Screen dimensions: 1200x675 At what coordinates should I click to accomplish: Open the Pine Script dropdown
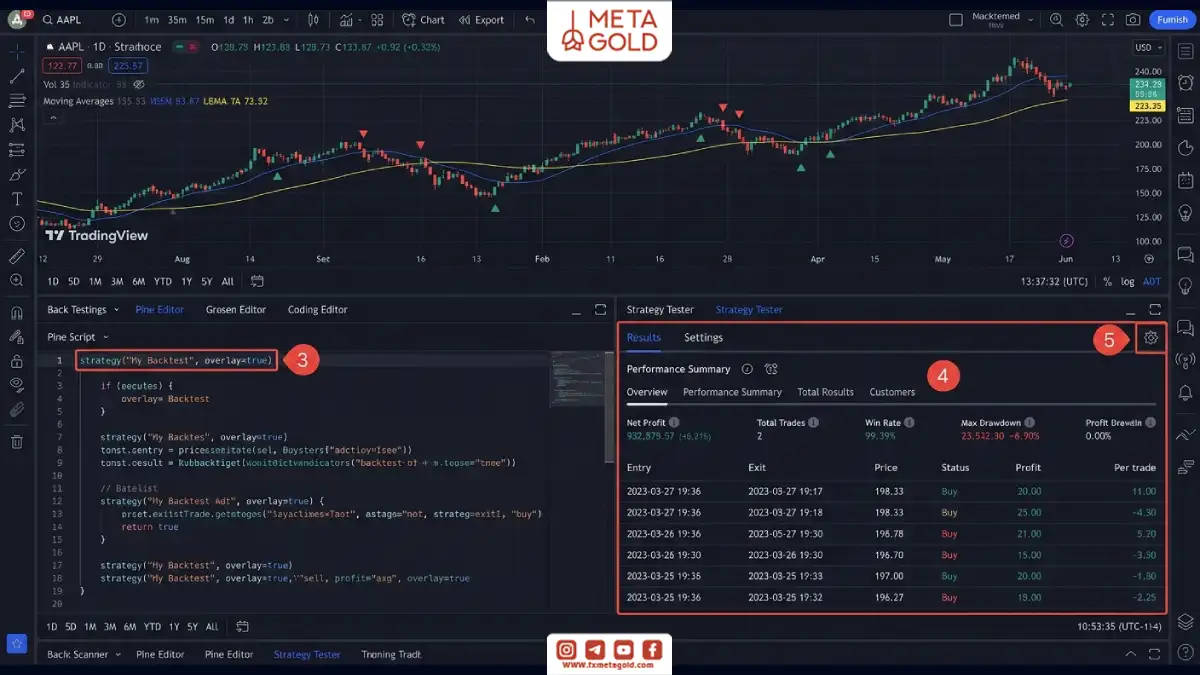click(78, 337)
